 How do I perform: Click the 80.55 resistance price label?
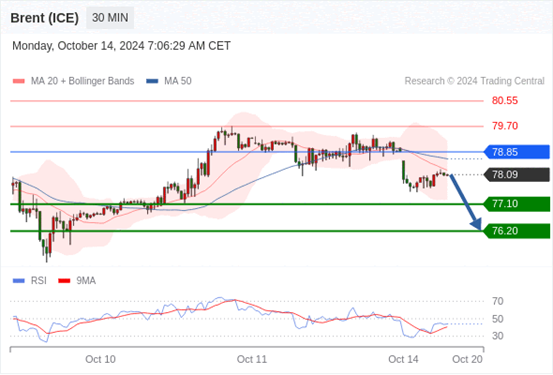click(505, 101)
